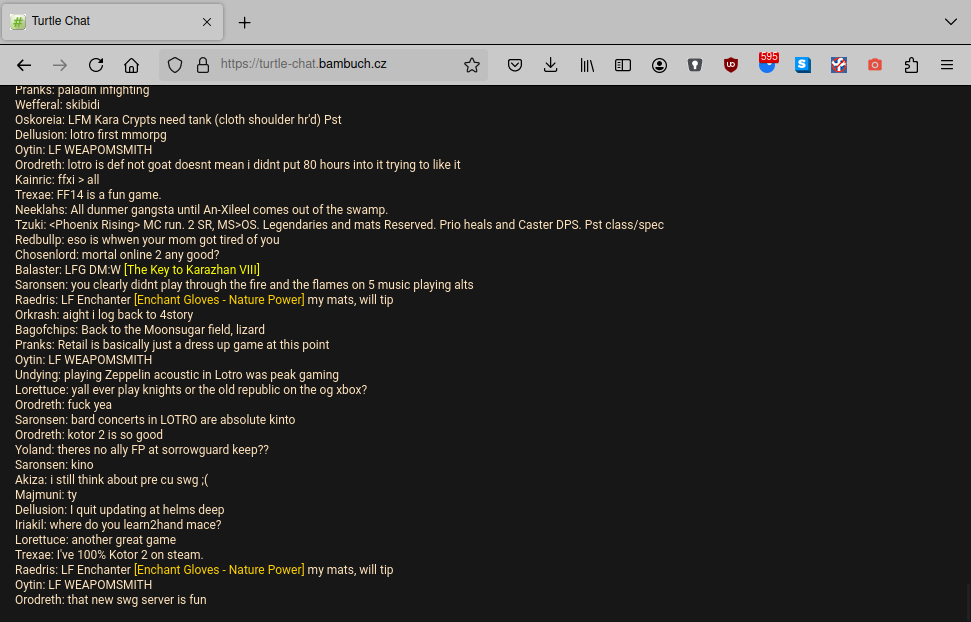Click 'Lorettuce: another great game'
The width and height of the screenshot is (971, 622).
(x=95, y=540)
